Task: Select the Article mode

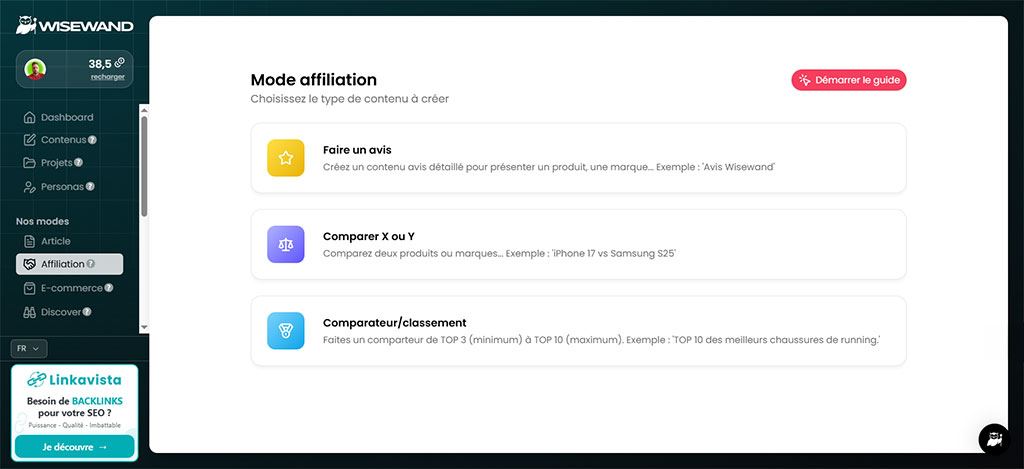Action: coord(56,241)
